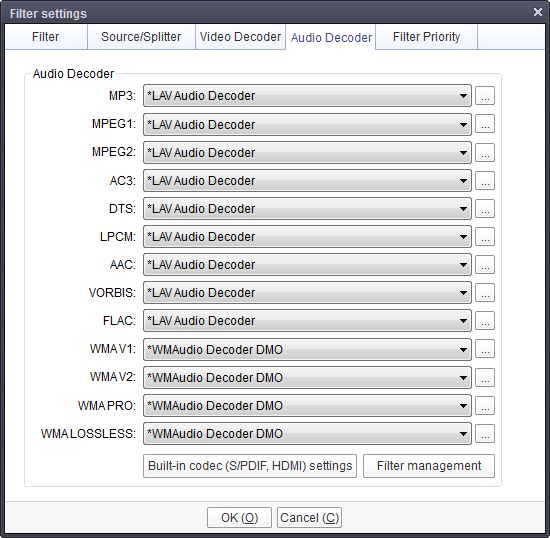Open Built-in codec (S/PDIF, HDMI) settings
This screenshot has width=550, height=538.
click(250, 466)
